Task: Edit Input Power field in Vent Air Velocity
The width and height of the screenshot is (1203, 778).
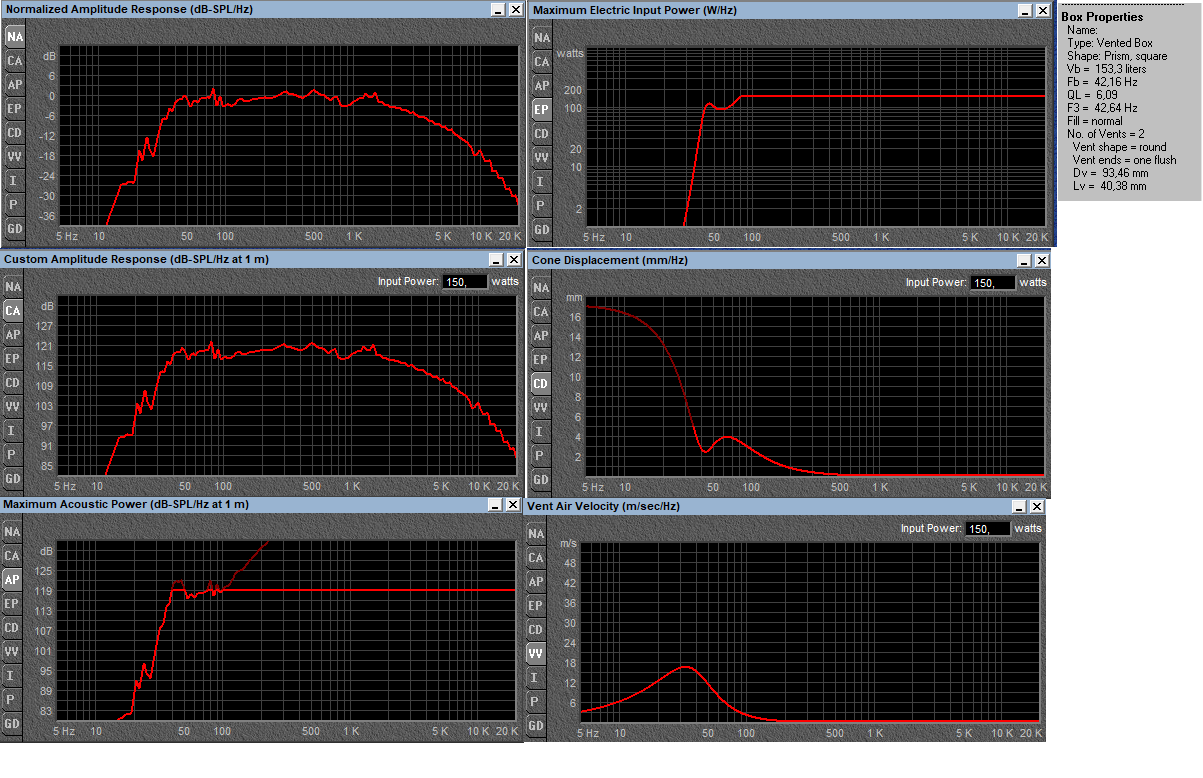Action: click(x=987, y=529)
